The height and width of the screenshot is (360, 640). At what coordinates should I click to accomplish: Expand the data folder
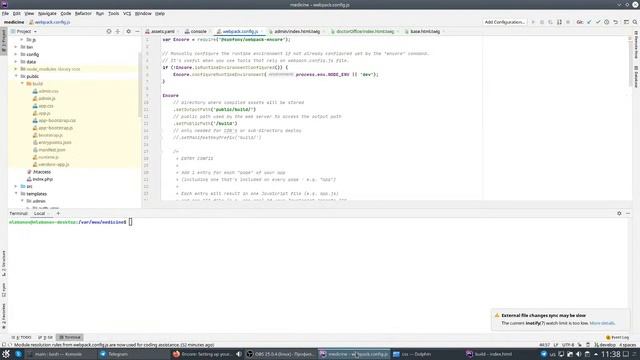pos(16,62)
